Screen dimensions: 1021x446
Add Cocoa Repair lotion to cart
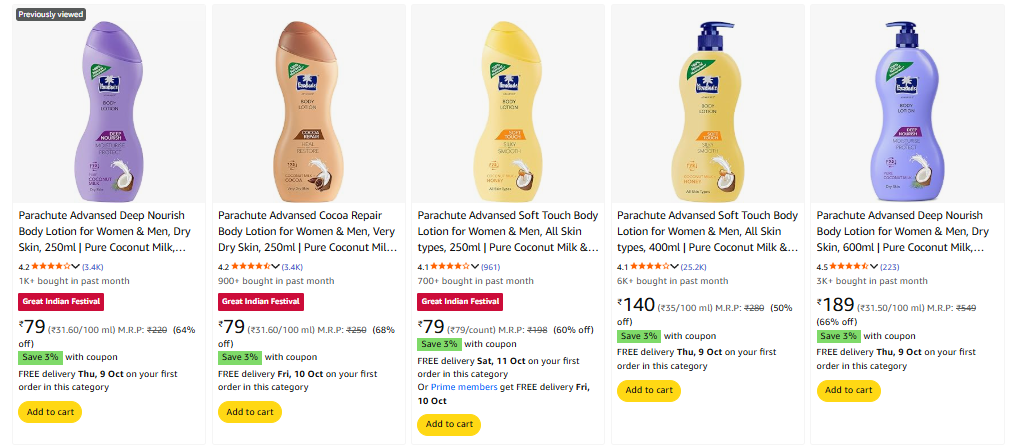click(250, 411)
